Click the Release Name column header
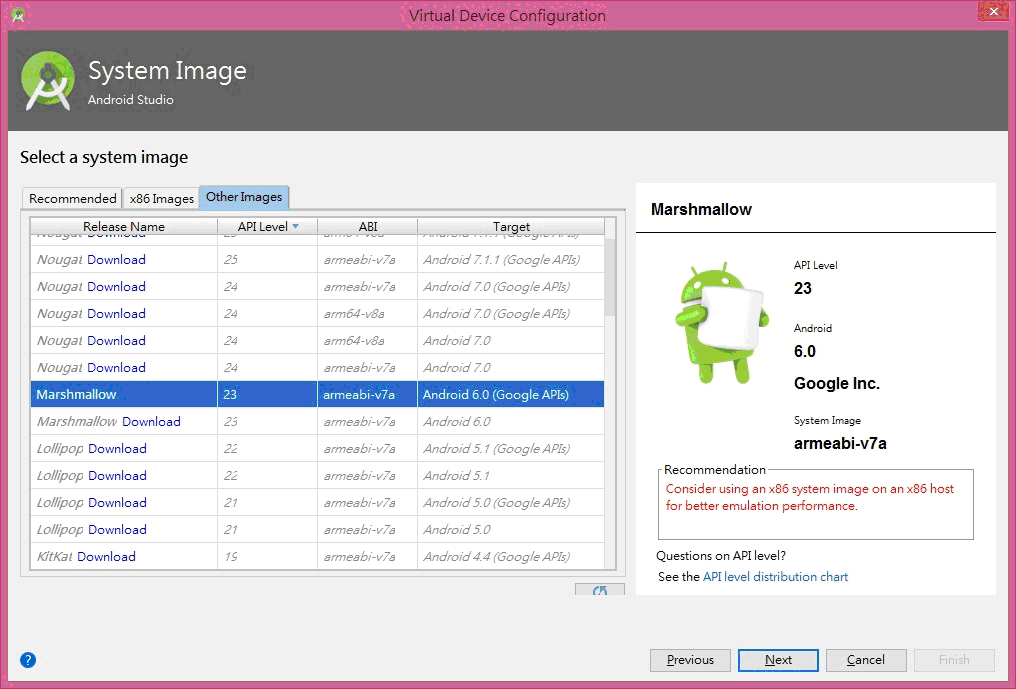This screenshot has width=1016, height=689. click(124, 226)
